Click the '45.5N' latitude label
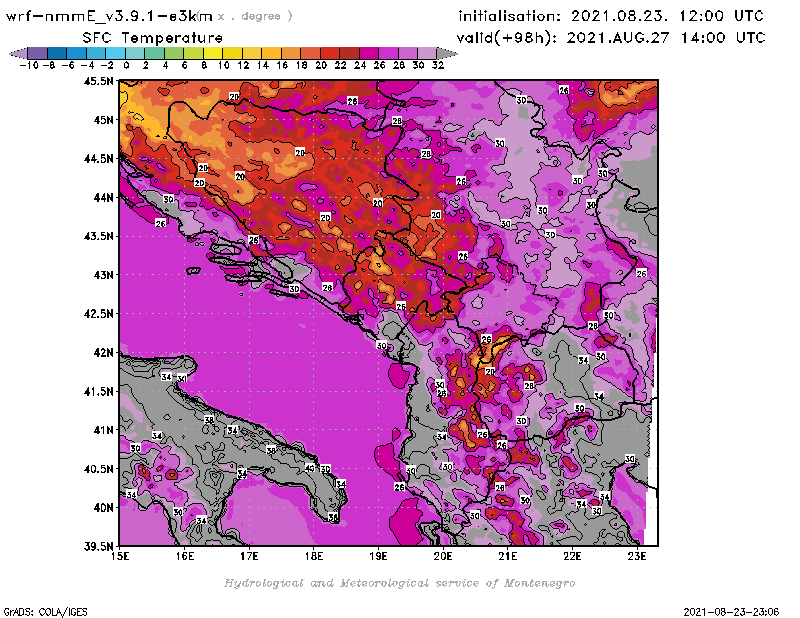Viewport: 800px width, 618px height. click(98, 81)
